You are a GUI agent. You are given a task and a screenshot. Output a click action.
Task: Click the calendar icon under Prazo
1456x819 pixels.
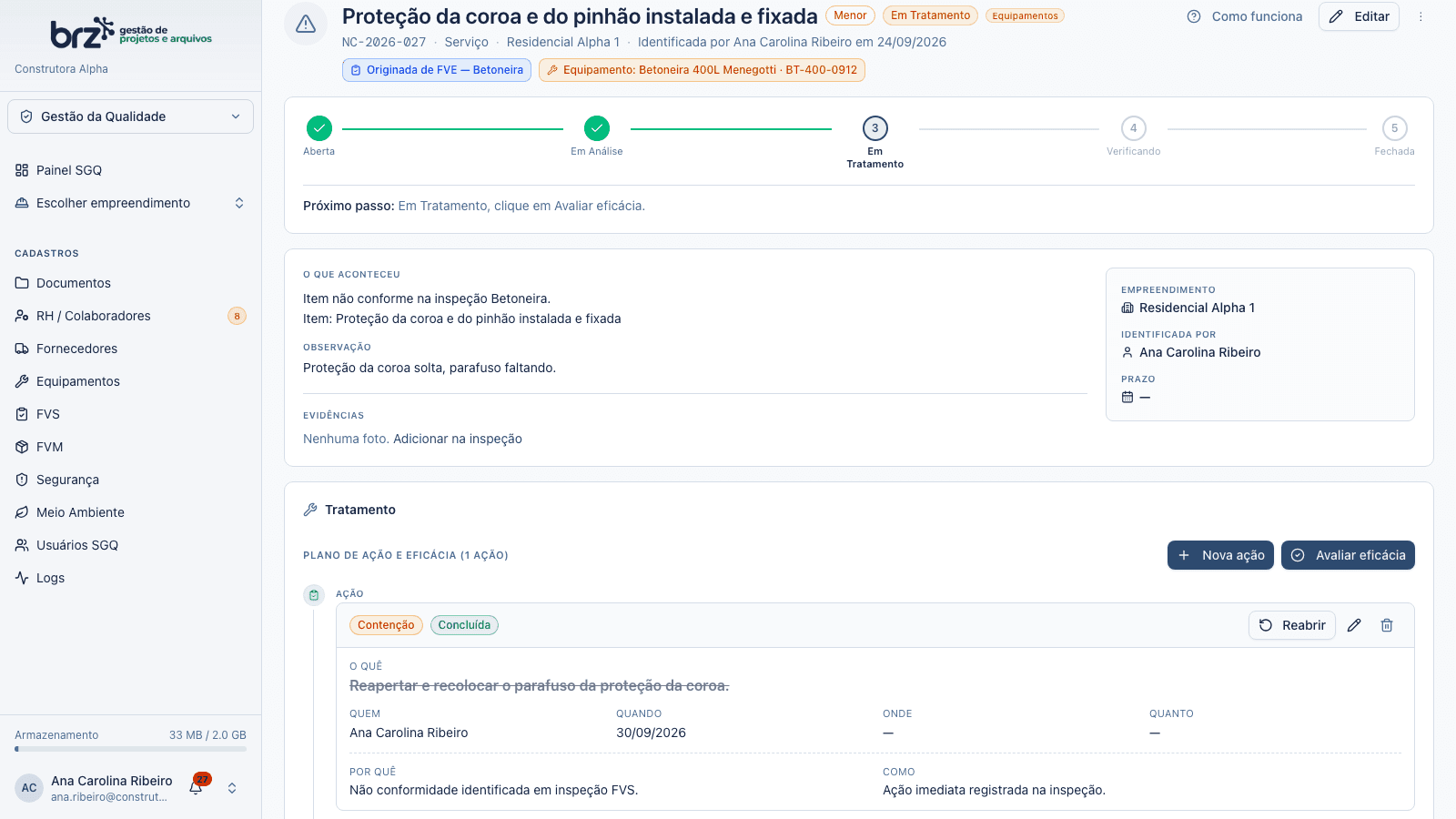(1127, 397)
